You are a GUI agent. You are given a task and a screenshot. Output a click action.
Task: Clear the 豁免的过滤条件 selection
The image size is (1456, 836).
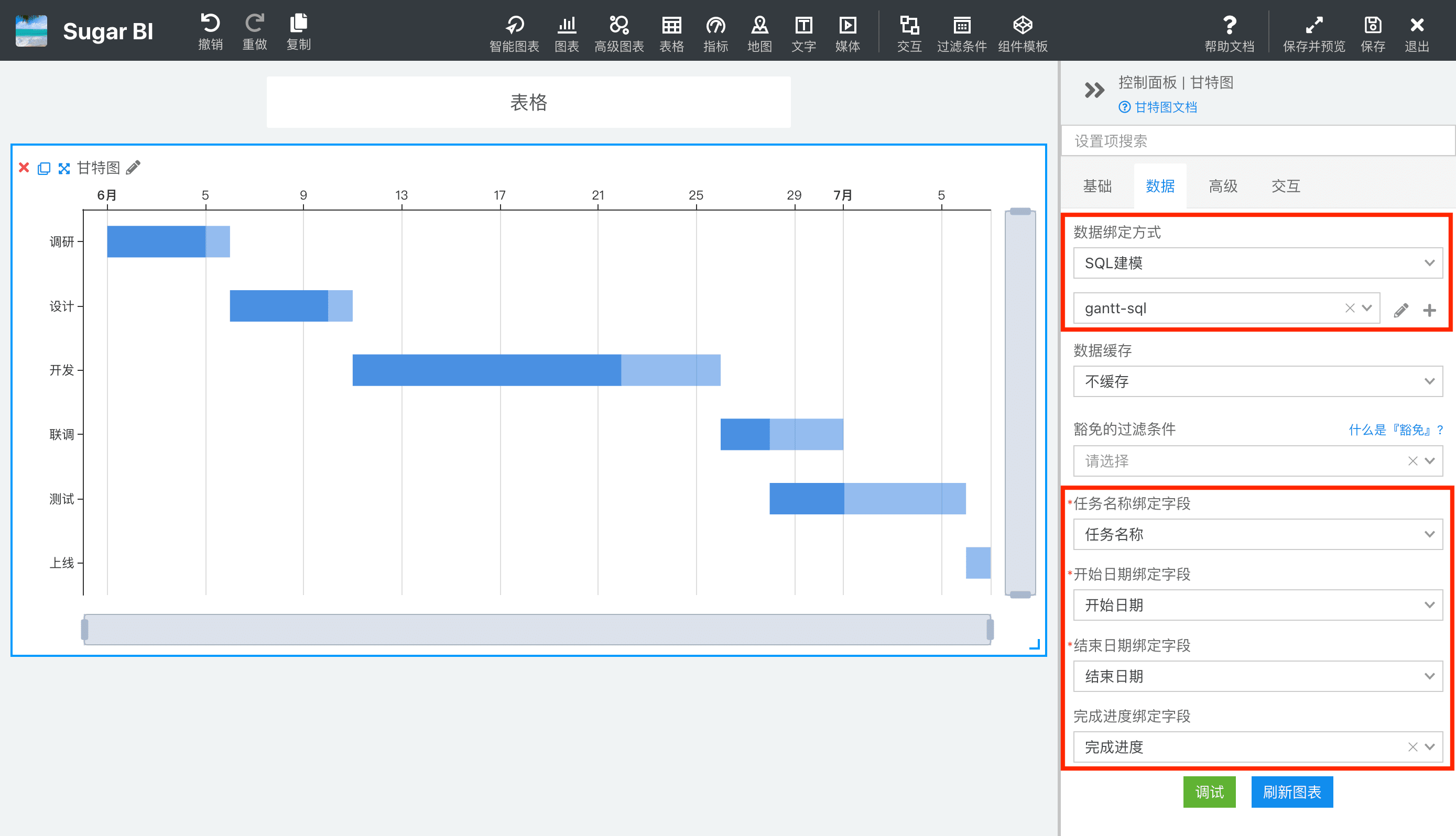pyautogui.click(x=1412, y=460)
